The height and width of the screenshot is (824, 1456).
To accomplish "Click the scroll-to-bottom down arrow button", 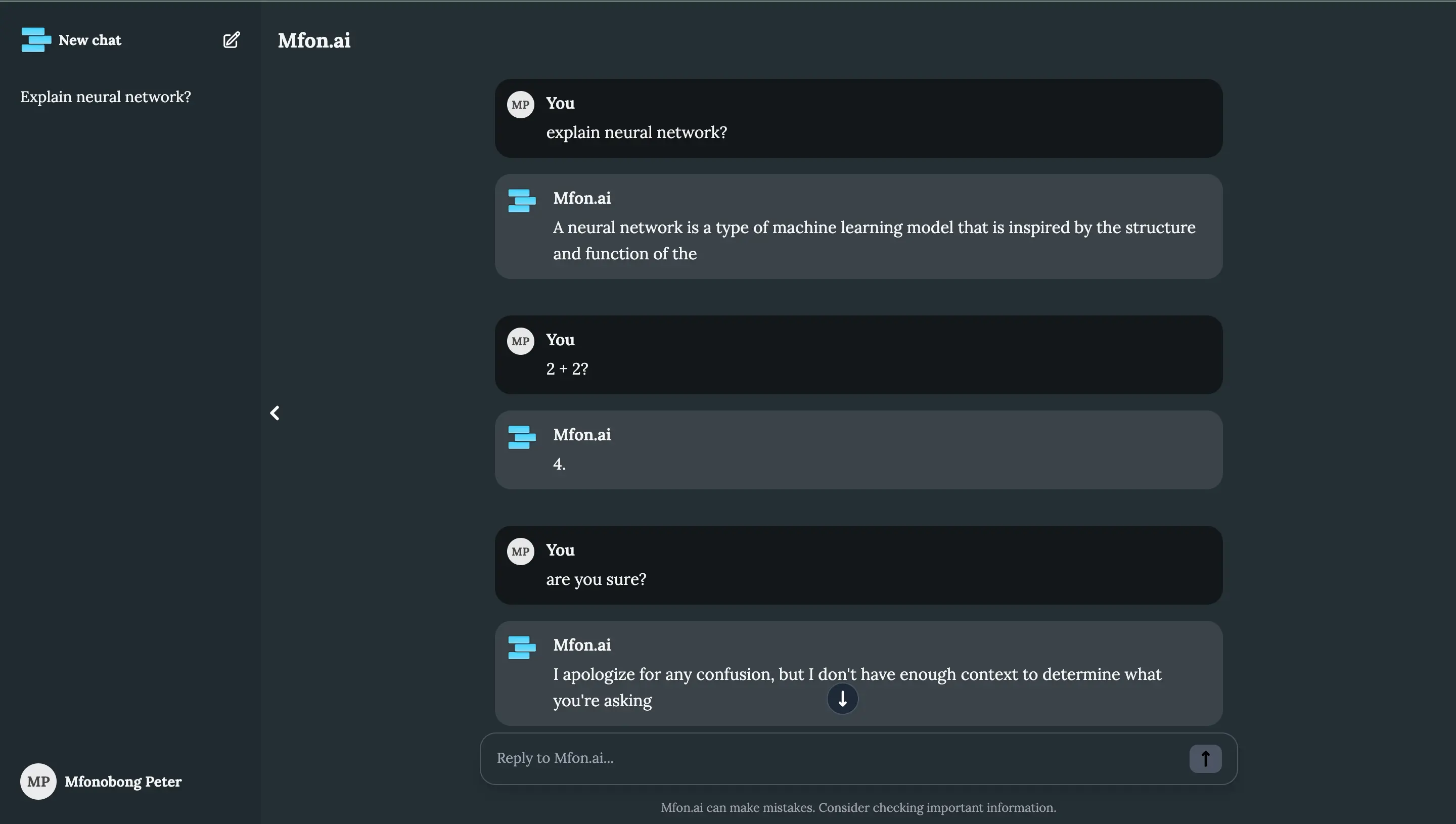I will pos(842,698).
